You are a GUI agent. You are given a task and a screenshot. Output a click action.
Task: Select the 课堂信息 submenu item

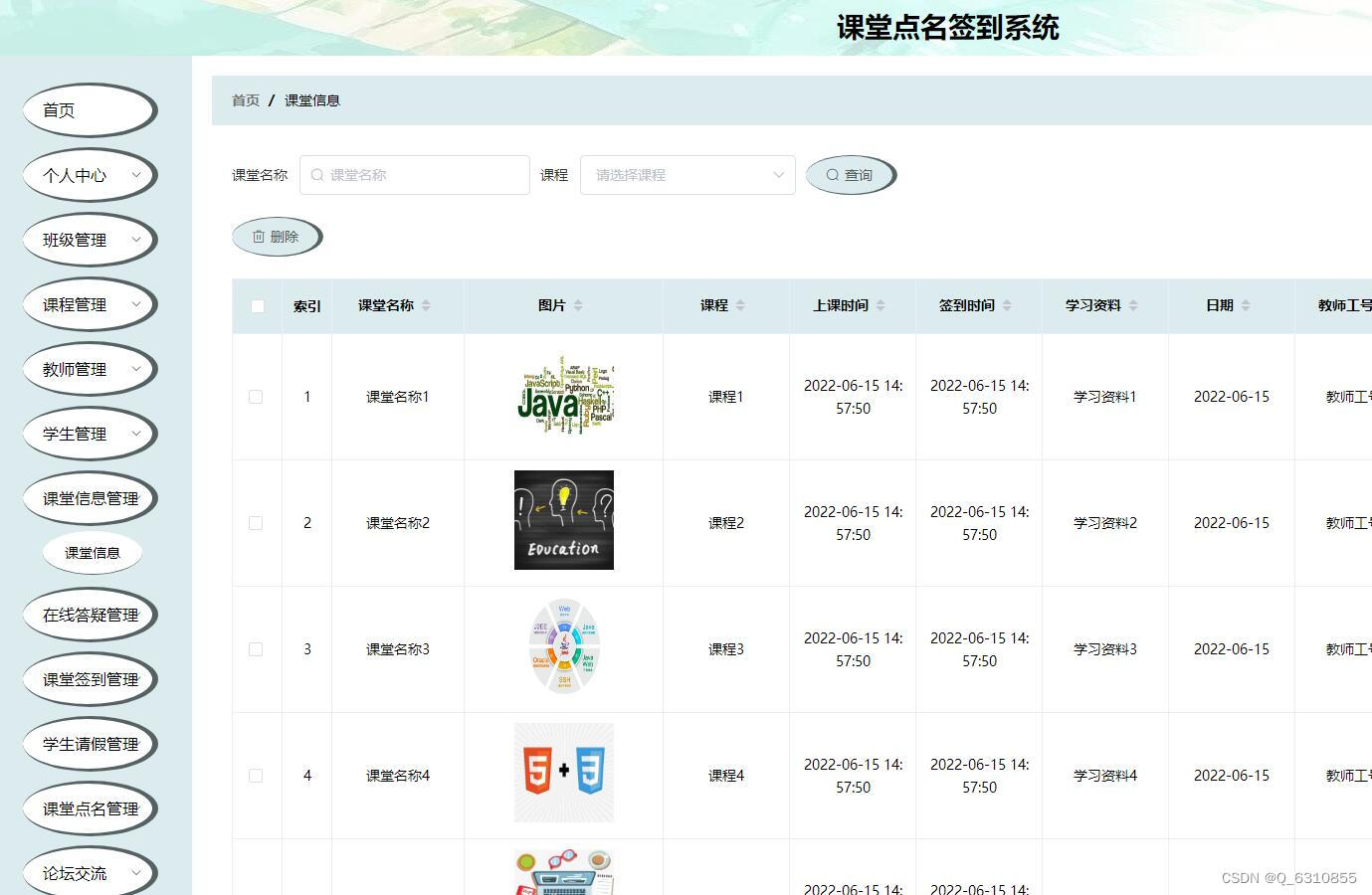coord(93,553)
